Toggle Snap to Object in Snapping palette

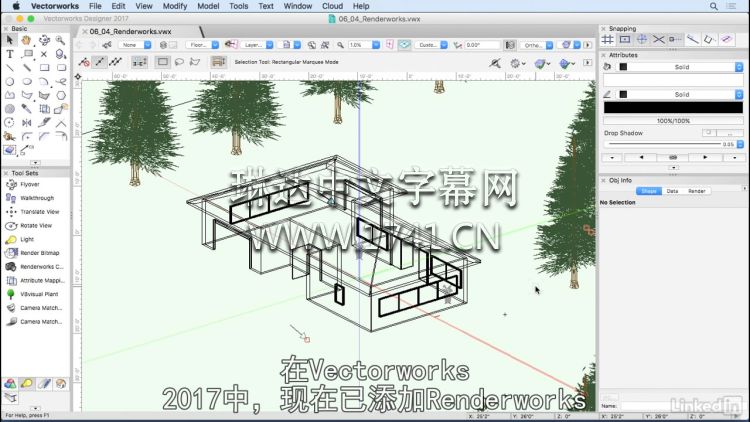(625, 40)
